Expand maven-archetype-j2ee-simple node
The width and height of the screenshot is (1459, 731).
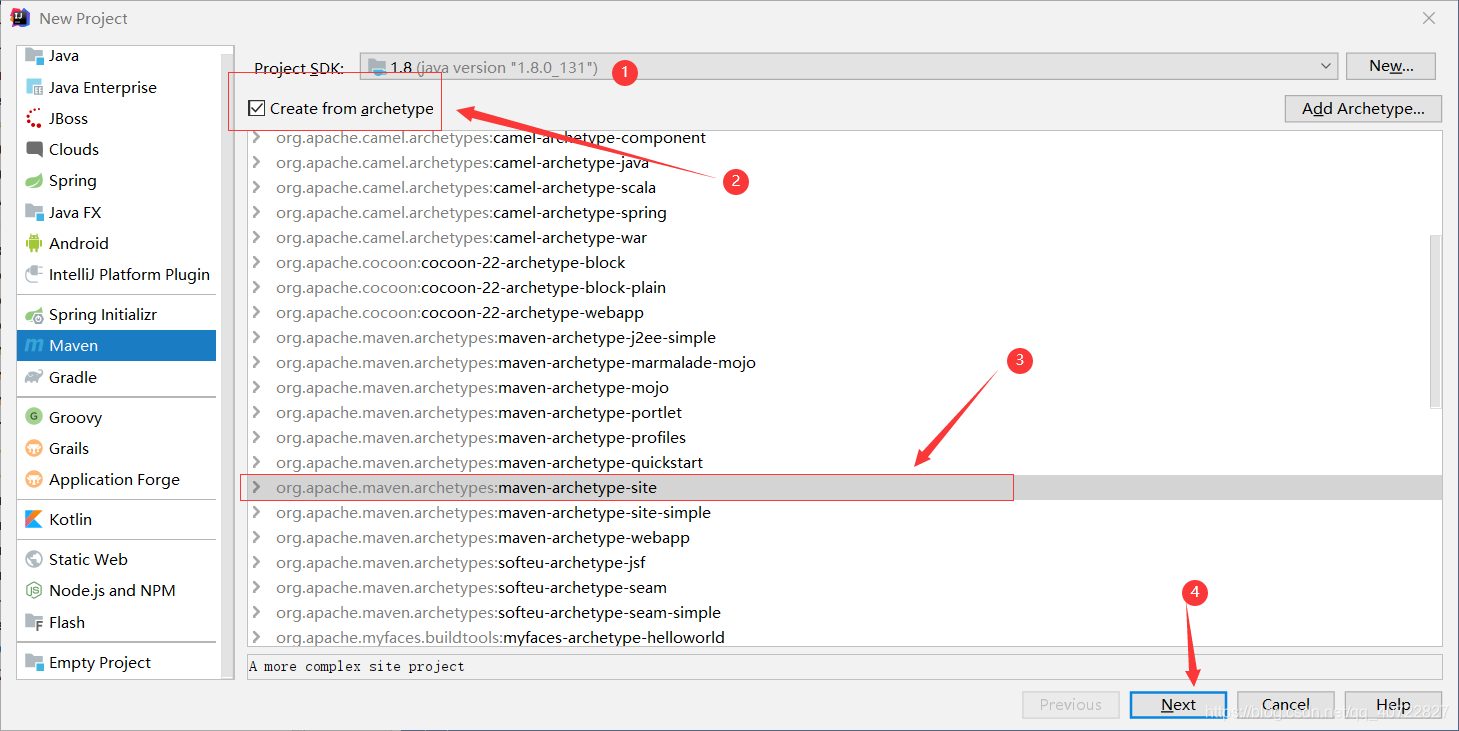click(257, 337)
